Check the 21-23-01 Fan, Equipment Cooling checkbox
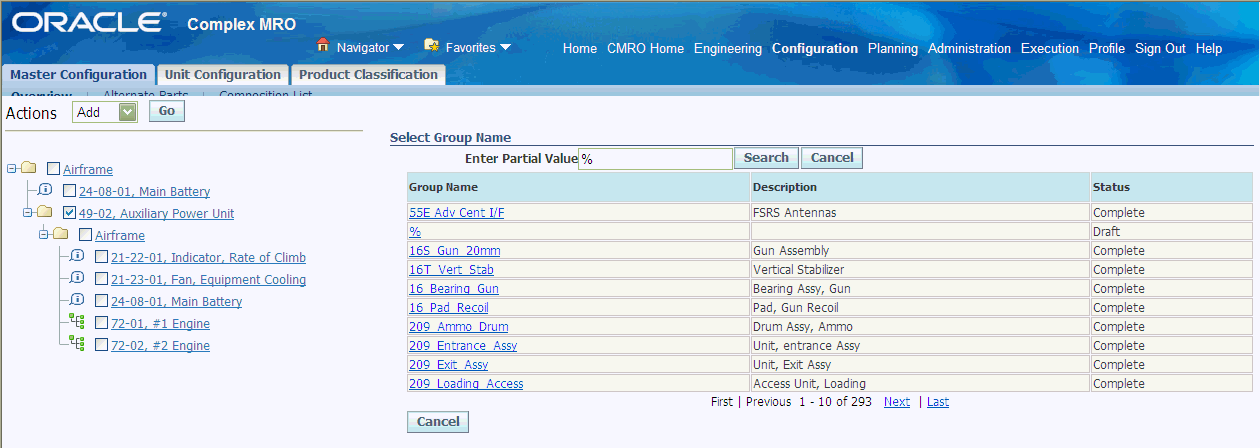Screen dimensions: 1260x448 [102, 279]
